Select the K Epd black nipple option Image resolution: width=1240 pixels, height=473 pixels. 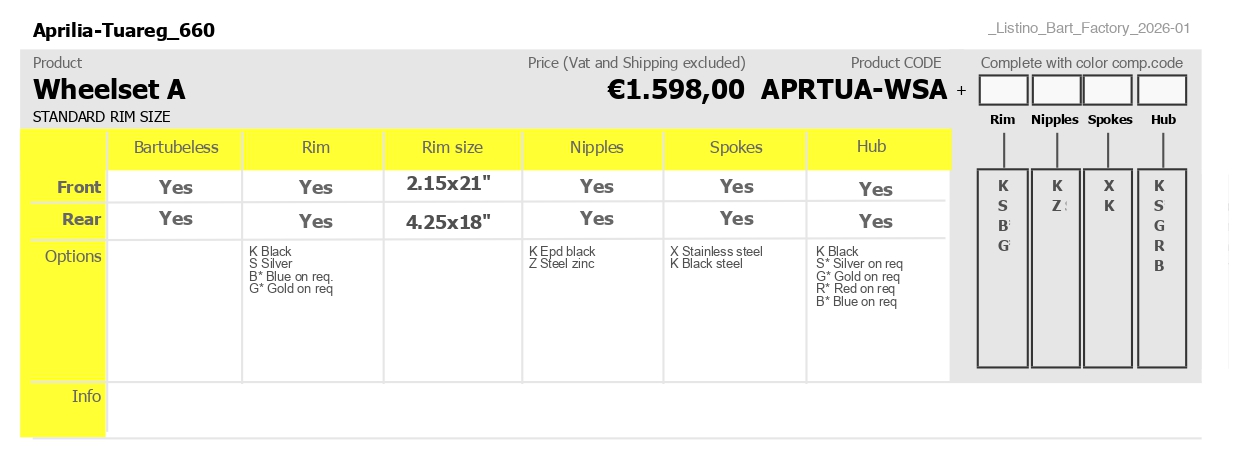(562, 252)
